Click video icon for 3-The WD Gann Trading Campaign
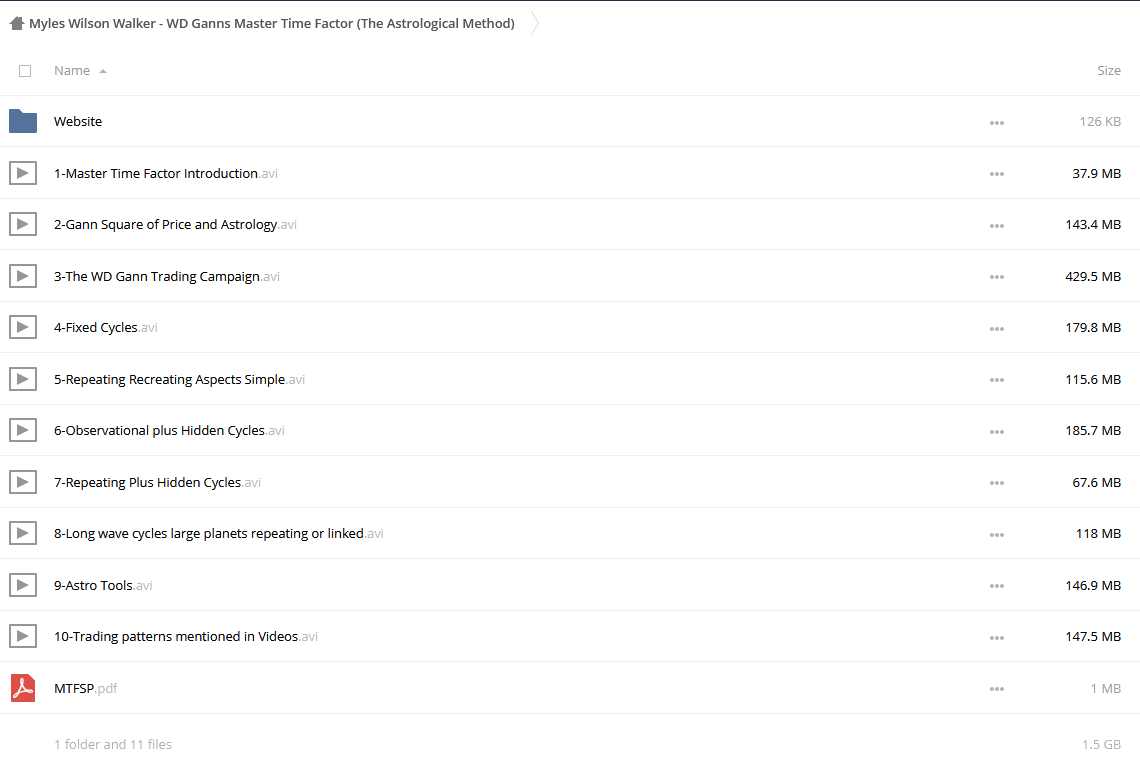The height and width of the screenshot is (763, 1140). [x=23, y=276]
